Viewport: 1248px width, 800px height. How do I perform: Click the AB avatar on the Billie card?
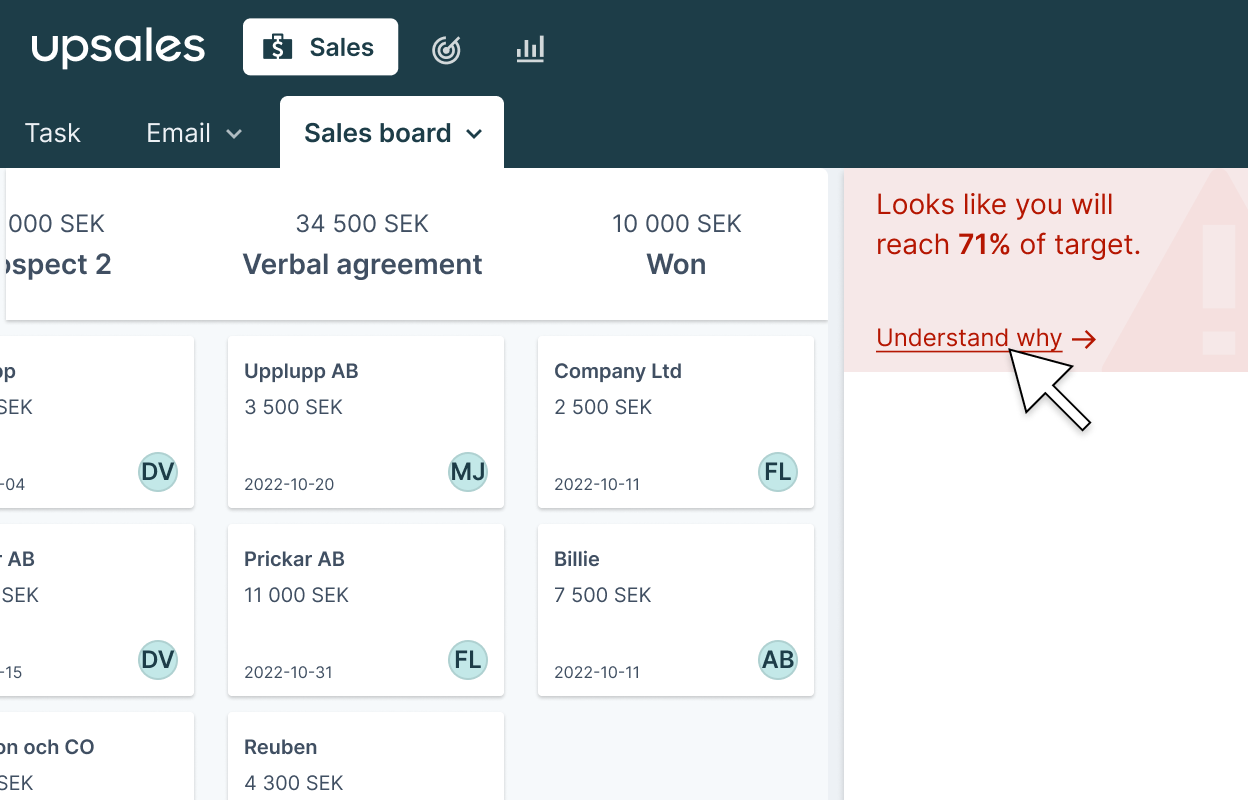click(778, 660)
